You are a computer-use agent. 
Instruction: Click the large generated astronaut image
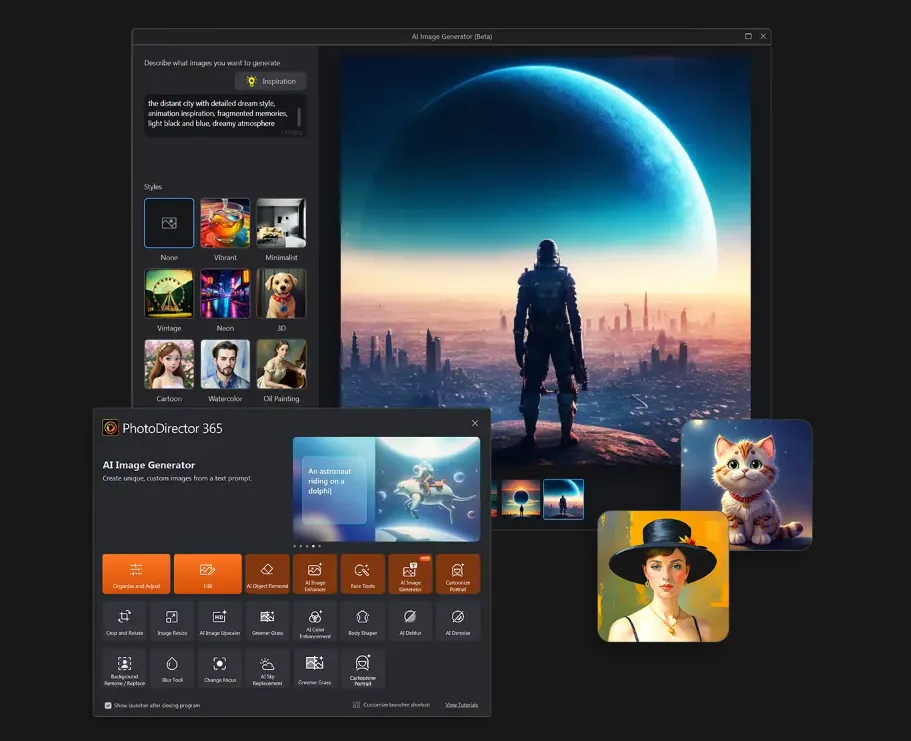[x=546, y=260]
